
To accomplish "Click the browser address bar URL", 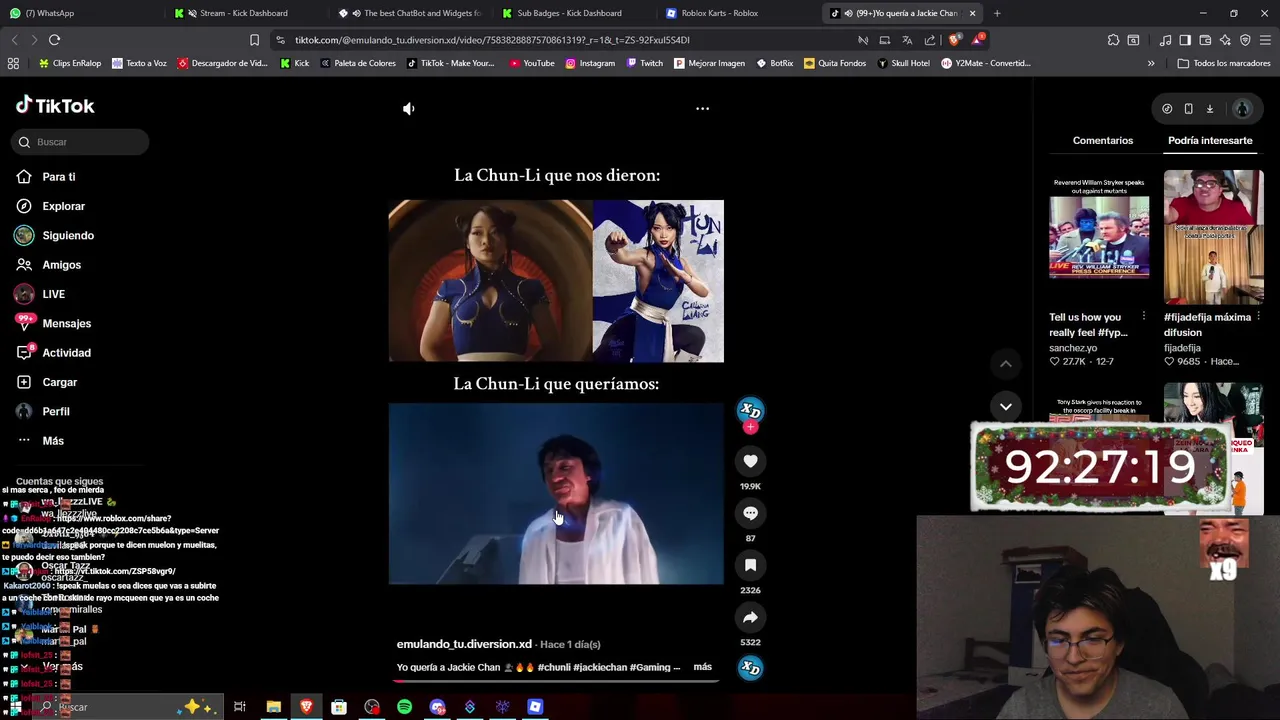I will (492, 40).
